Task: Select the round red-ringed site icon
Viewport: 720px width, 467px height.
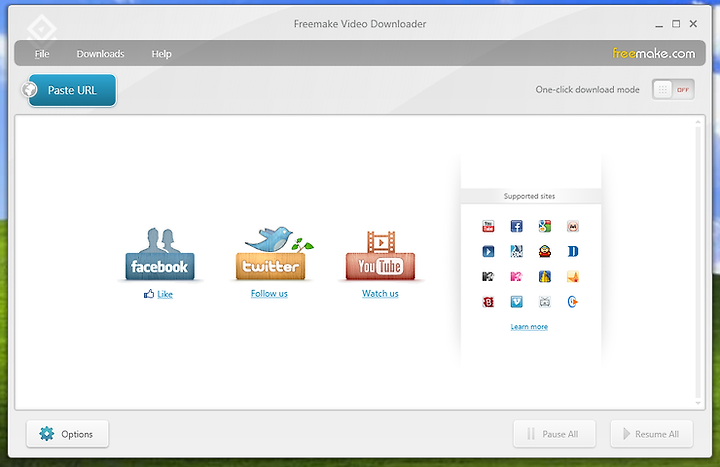Action: tap(573, 226)
